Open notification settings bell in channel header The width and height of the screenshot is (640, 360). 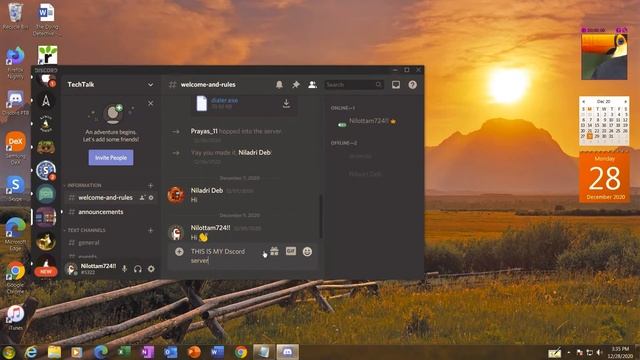tap(279, 84)
